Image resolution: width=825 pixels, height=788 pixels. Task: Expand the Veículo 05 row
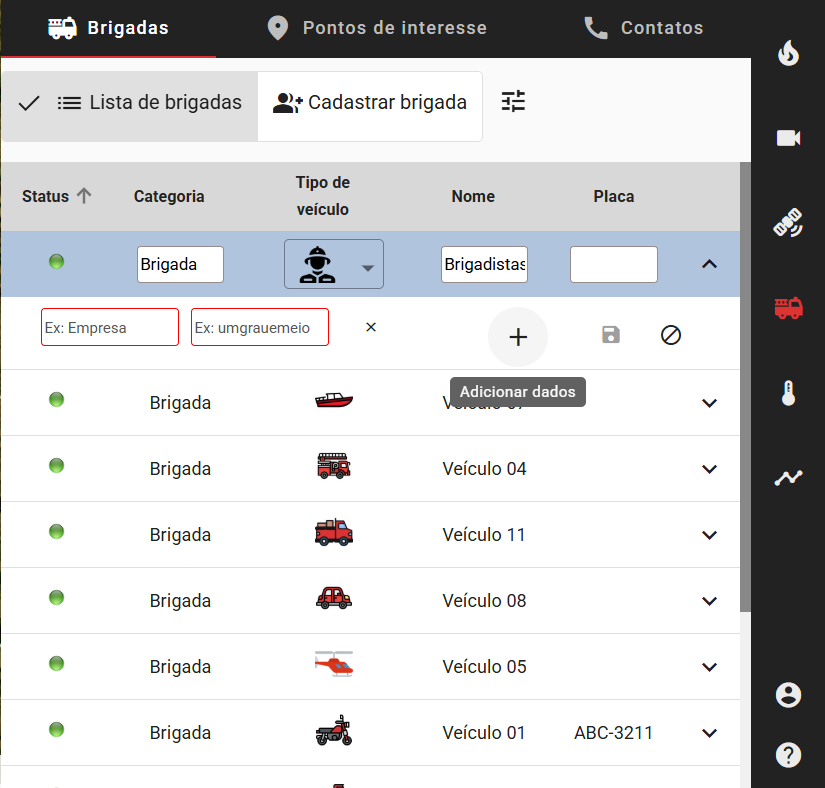pyautogui.click(x=709, y=667)
